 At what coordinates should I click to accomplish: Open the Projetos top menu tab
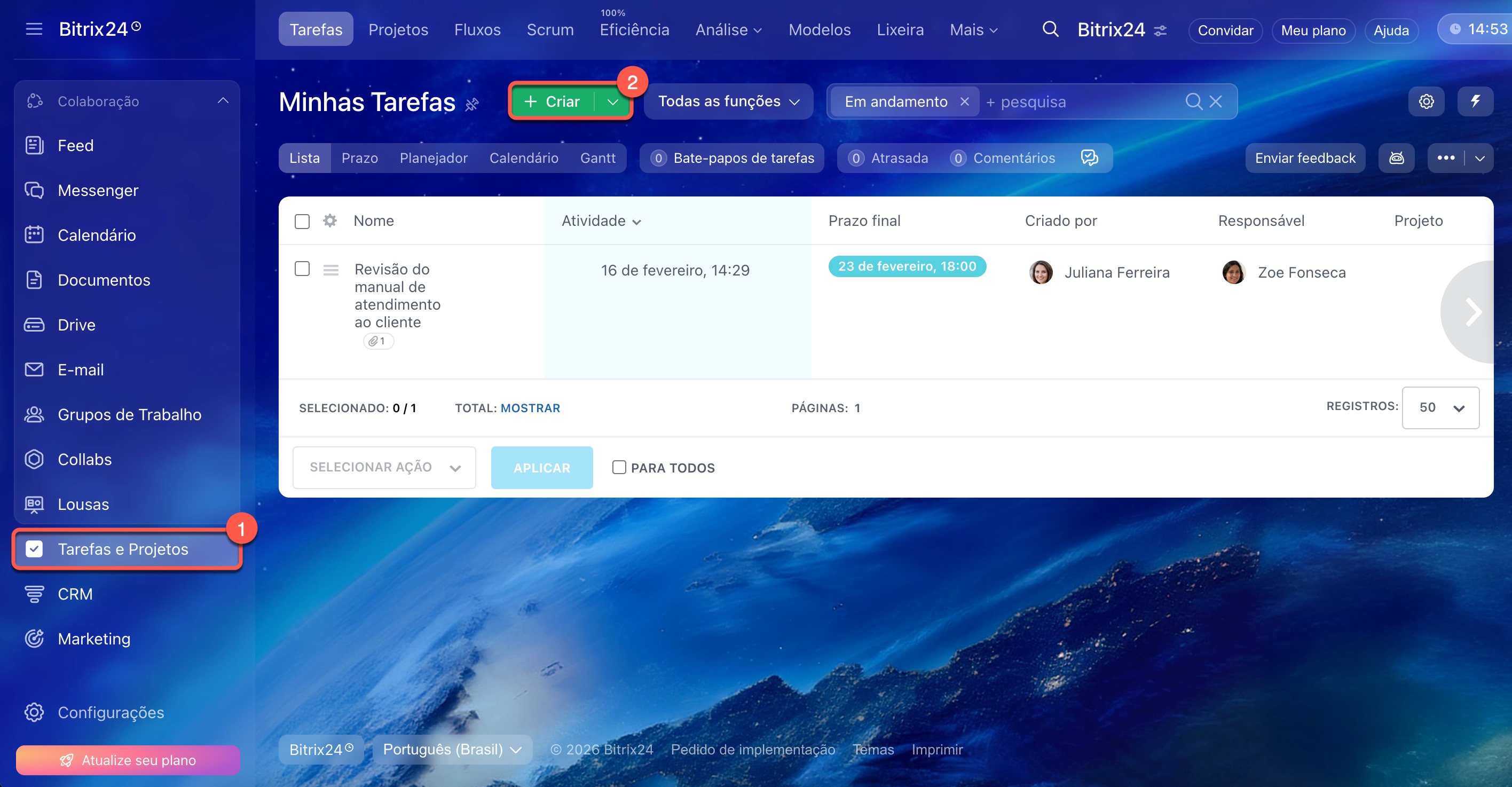398,29
